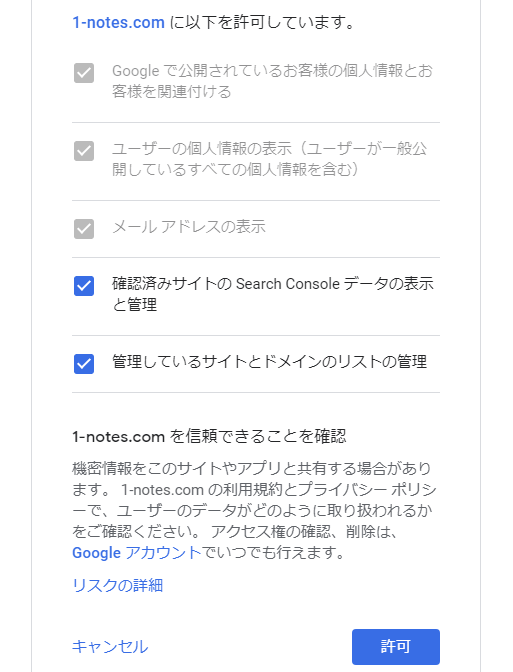Toggle the greyed メール アドレスの表示 checkbox
513x672 pixels.
(84, 229)
